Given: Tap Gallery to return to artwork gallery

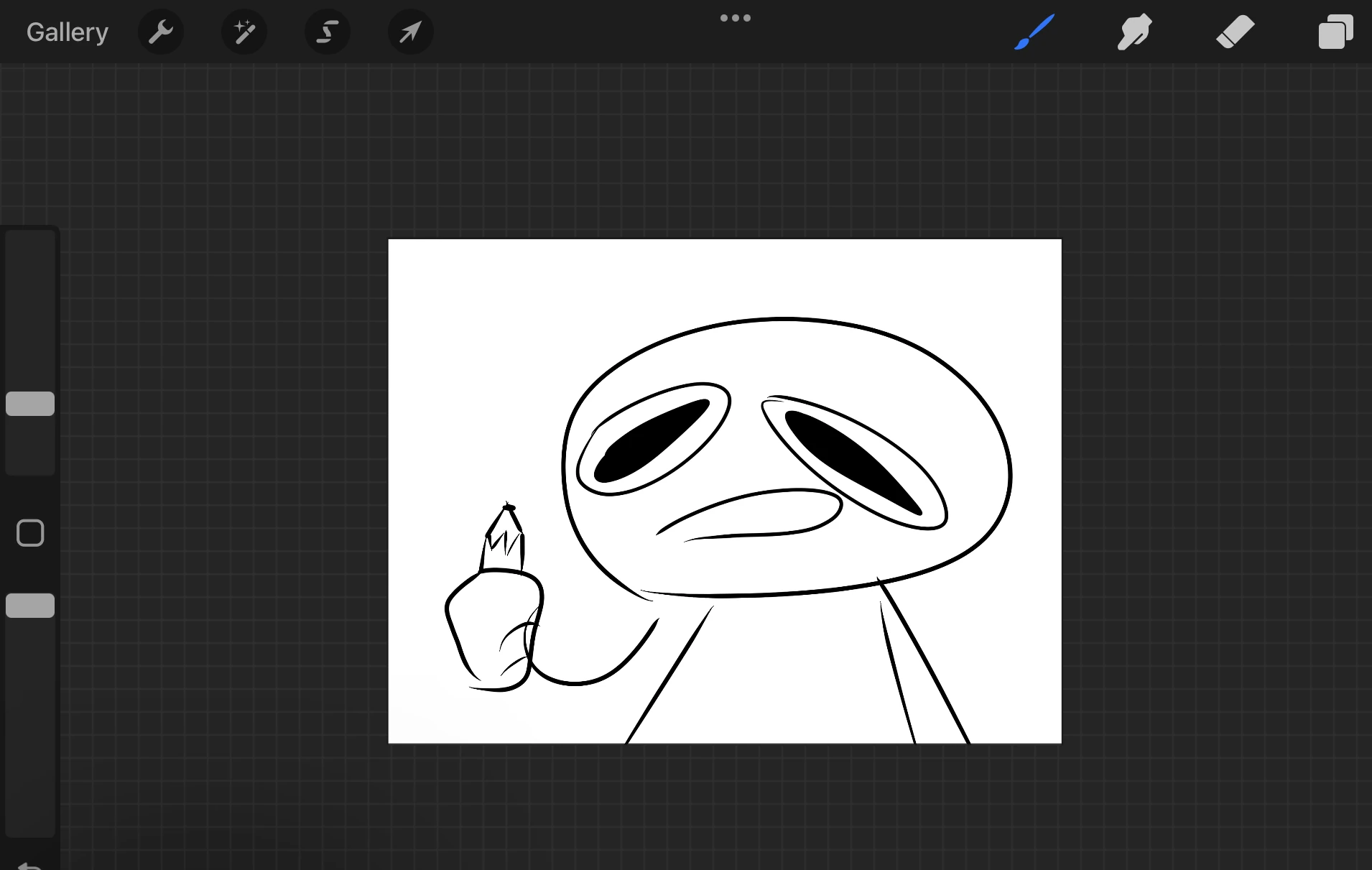Looking at the screenshot, I should (66, 32).
